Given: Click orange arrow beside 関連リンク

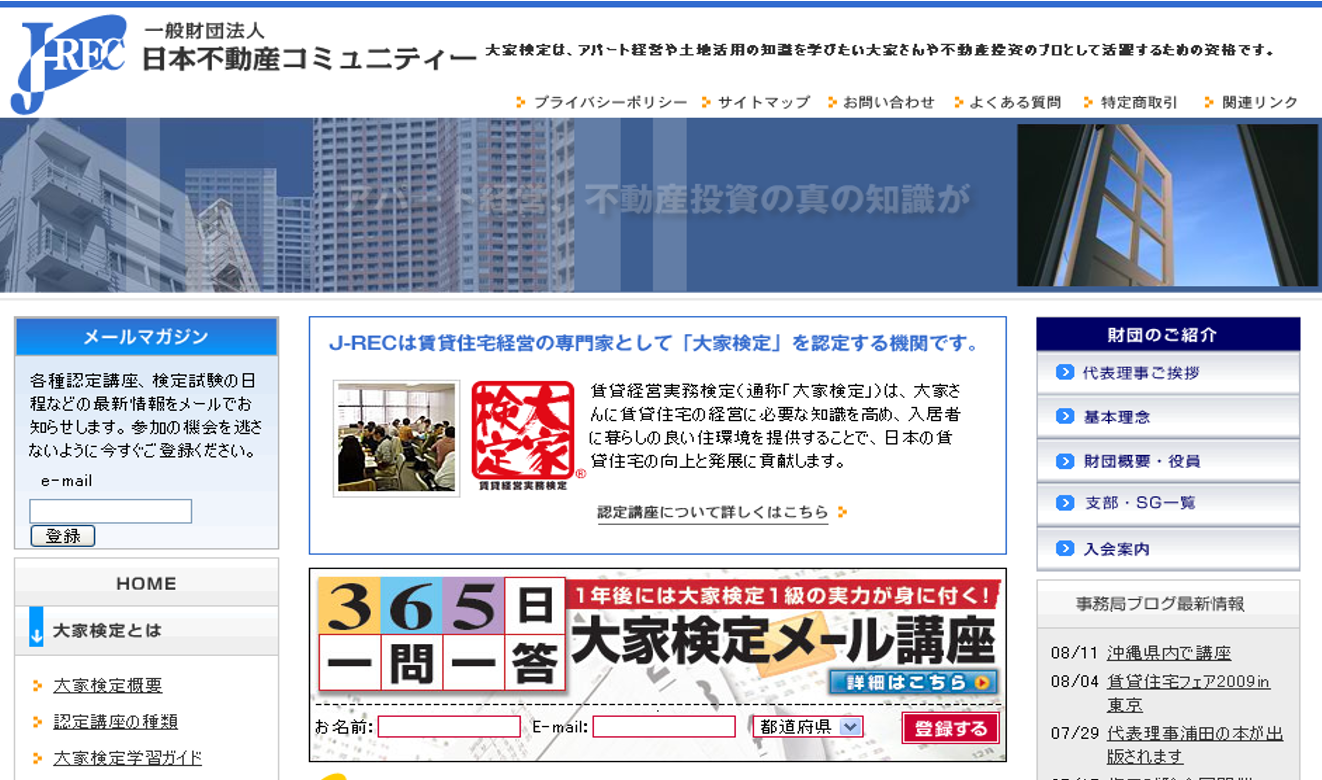Looking at the screenshot, I should tap(1209, 102).
